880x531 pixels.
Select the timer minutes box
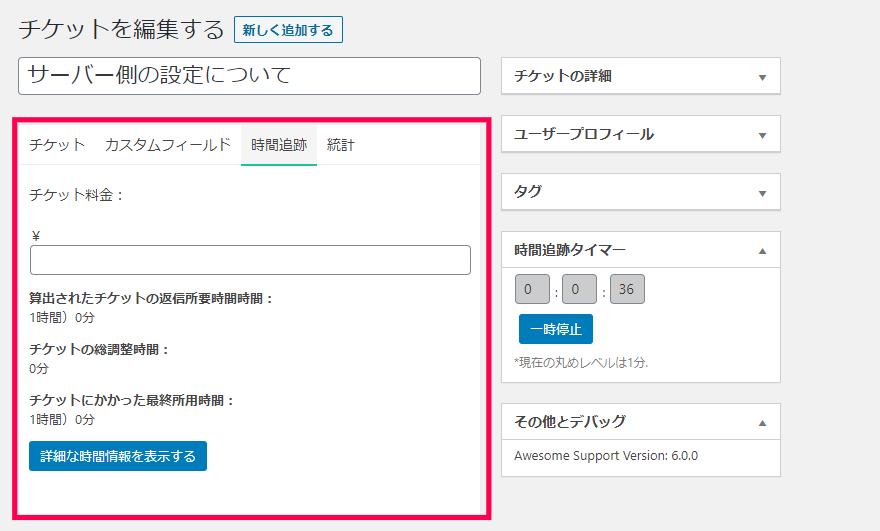(580, 290)
